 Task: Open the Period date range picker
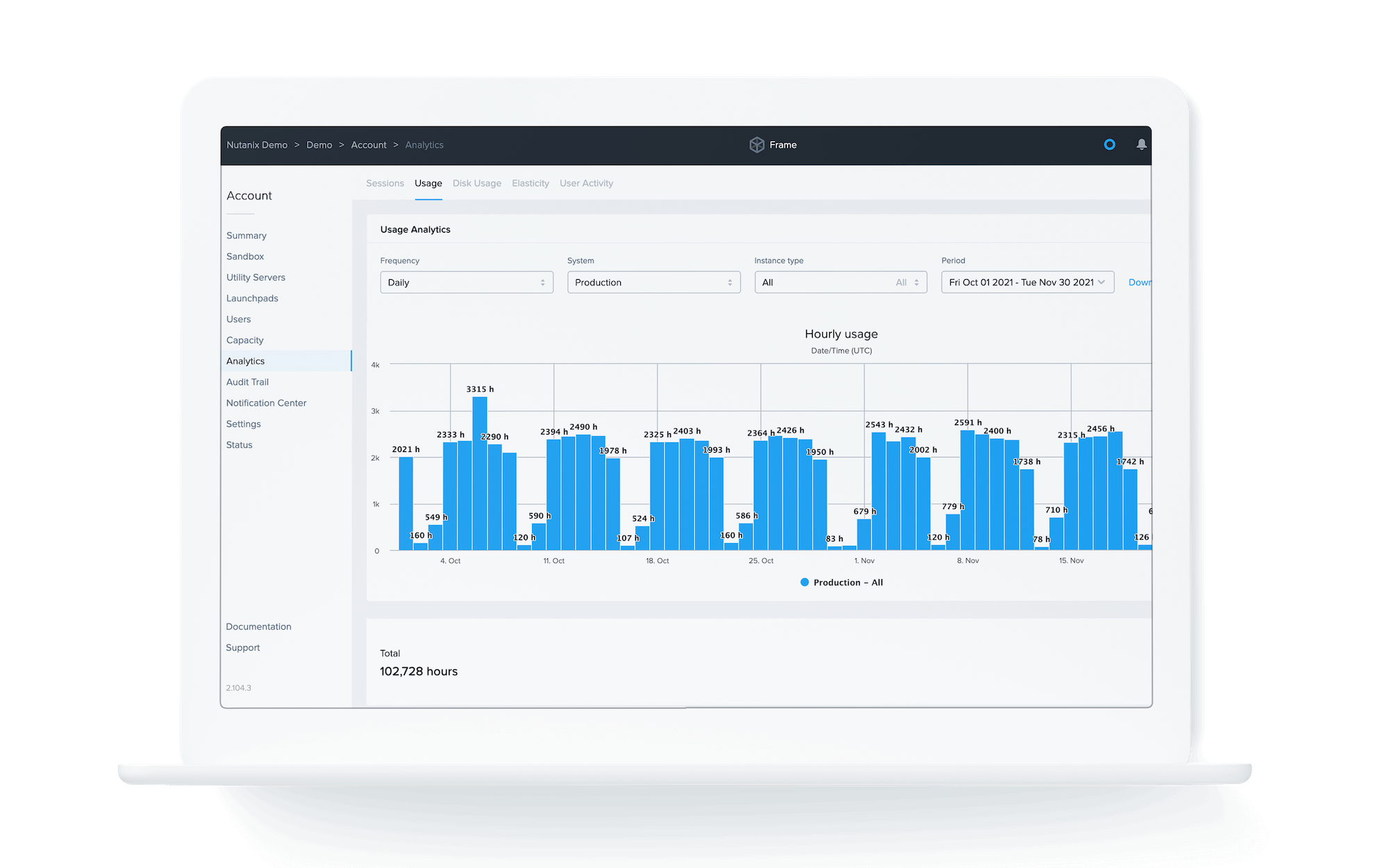1026,283
